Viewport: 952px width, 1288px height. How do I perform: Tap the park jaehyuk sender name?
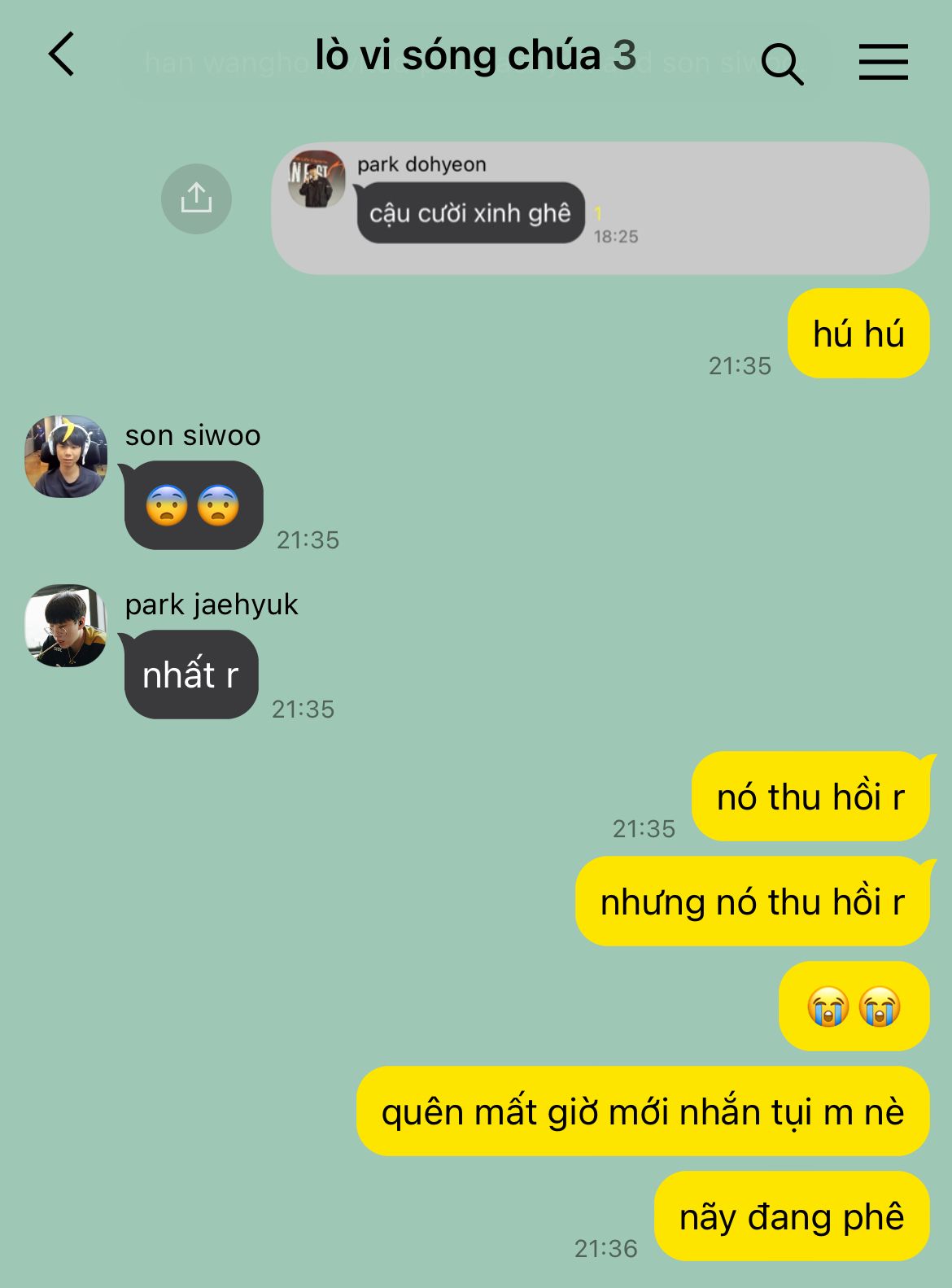pos(212,605)
